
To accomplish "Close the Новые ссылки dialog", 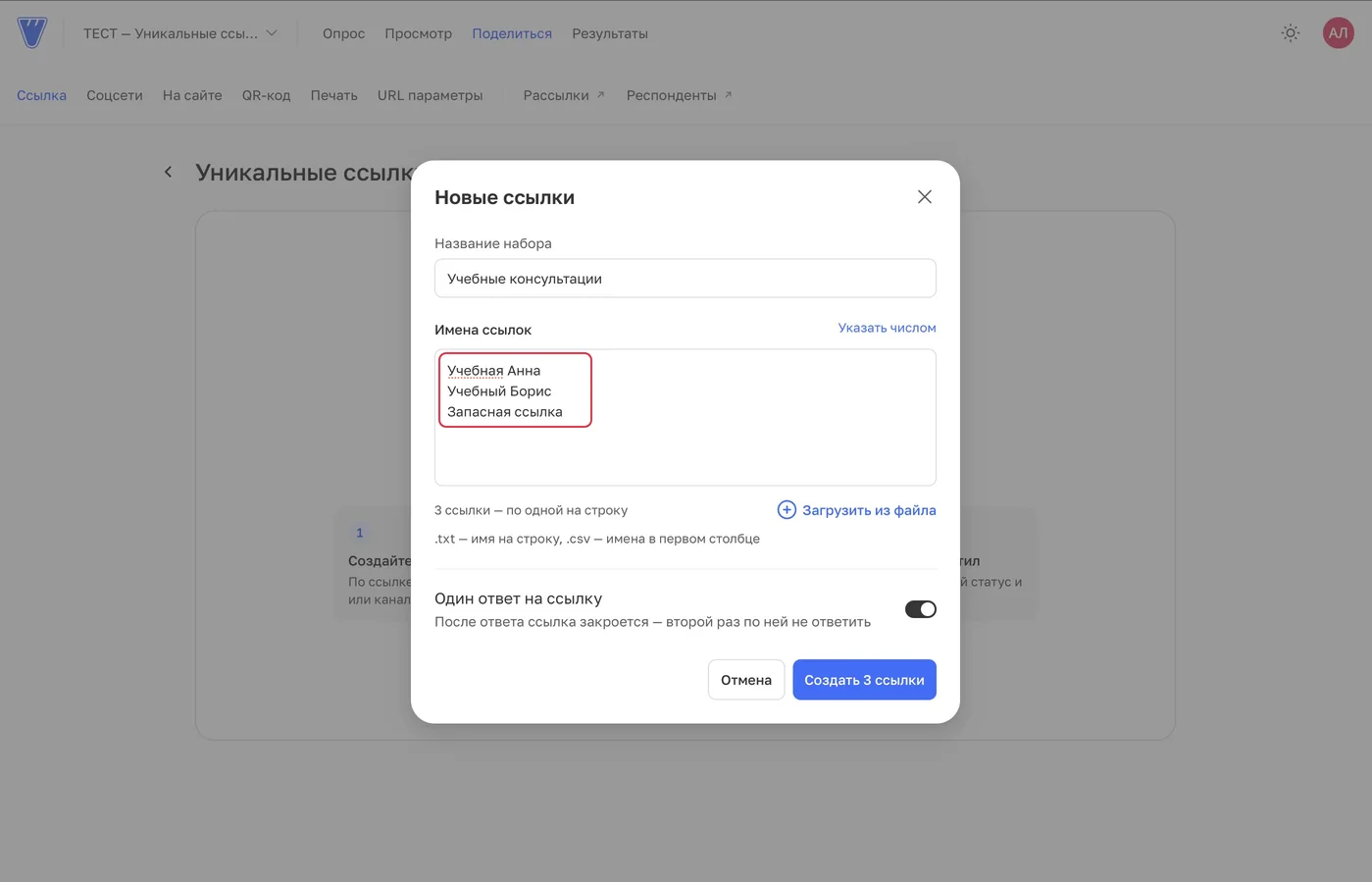I will (x=924, y=197).
